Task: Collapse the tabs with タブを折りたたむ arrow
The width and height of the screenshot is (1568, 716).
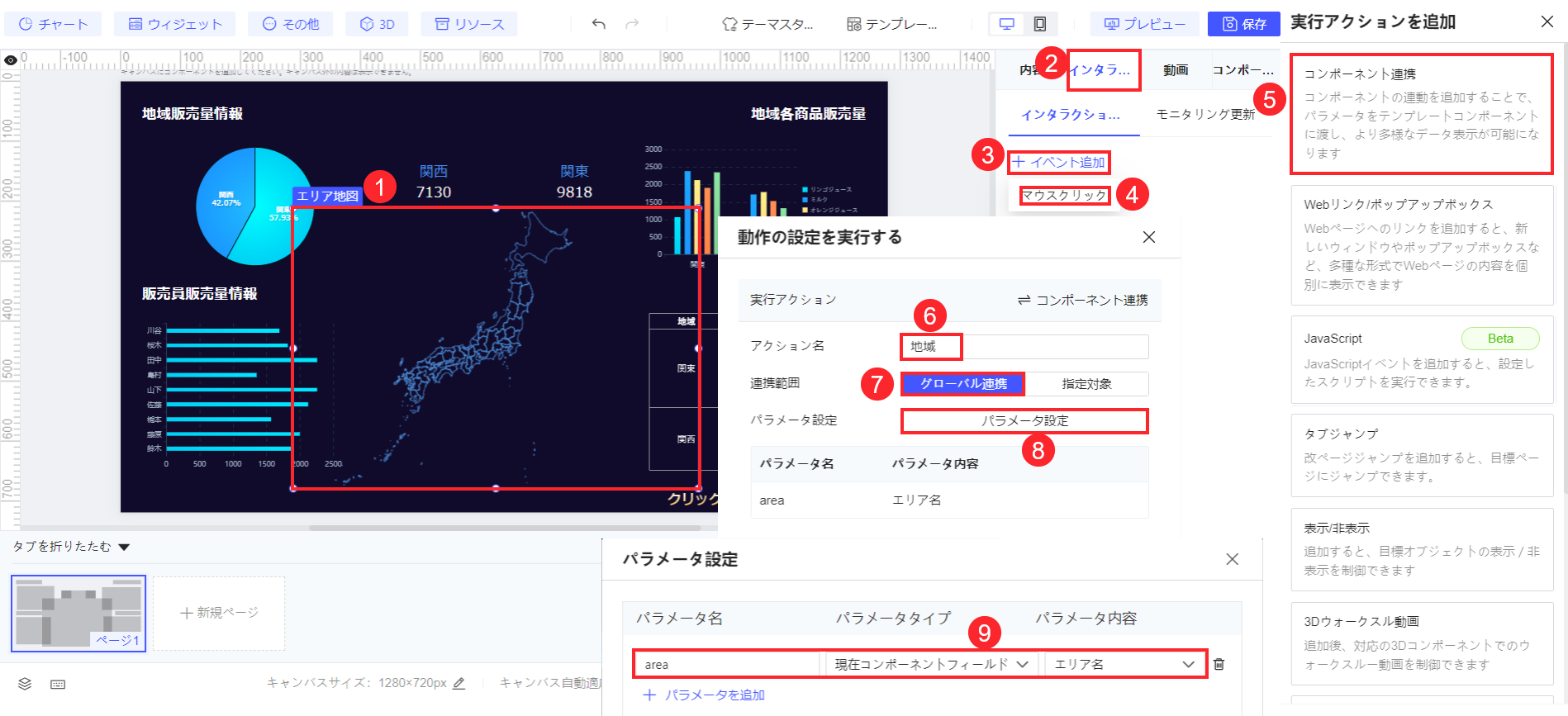Action: [124, 547]
